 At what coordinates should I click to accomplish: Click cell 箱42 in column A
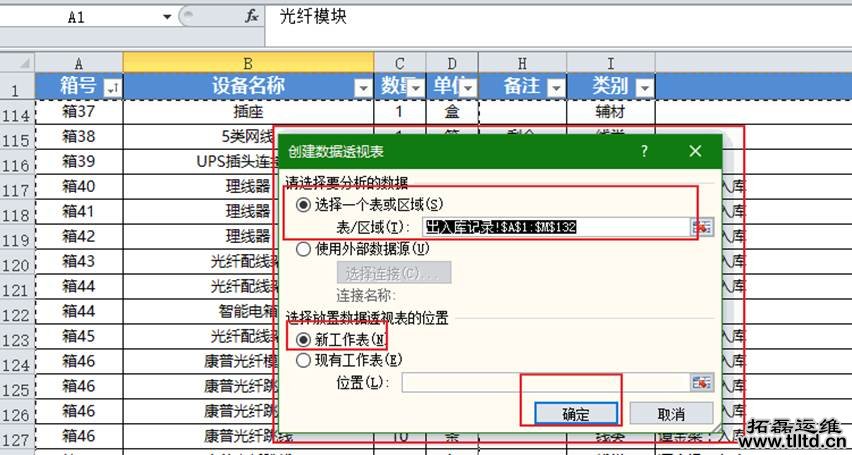coord(79,236)
